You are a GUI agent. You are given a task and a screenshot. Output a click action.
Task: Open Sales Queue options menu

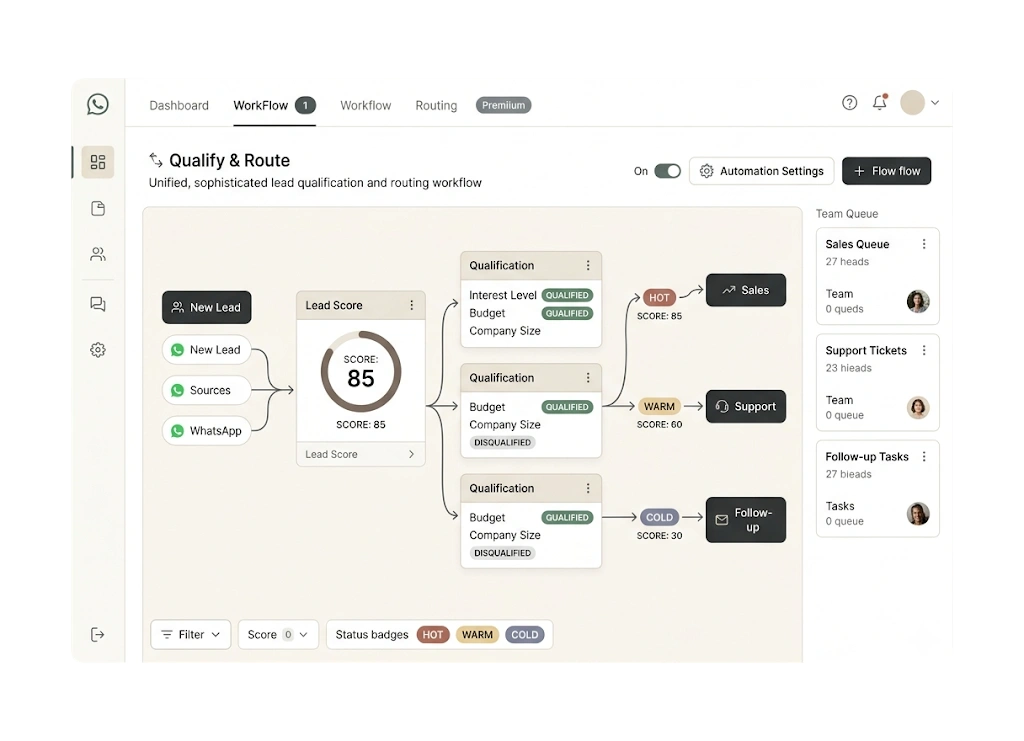pos(923,244)
